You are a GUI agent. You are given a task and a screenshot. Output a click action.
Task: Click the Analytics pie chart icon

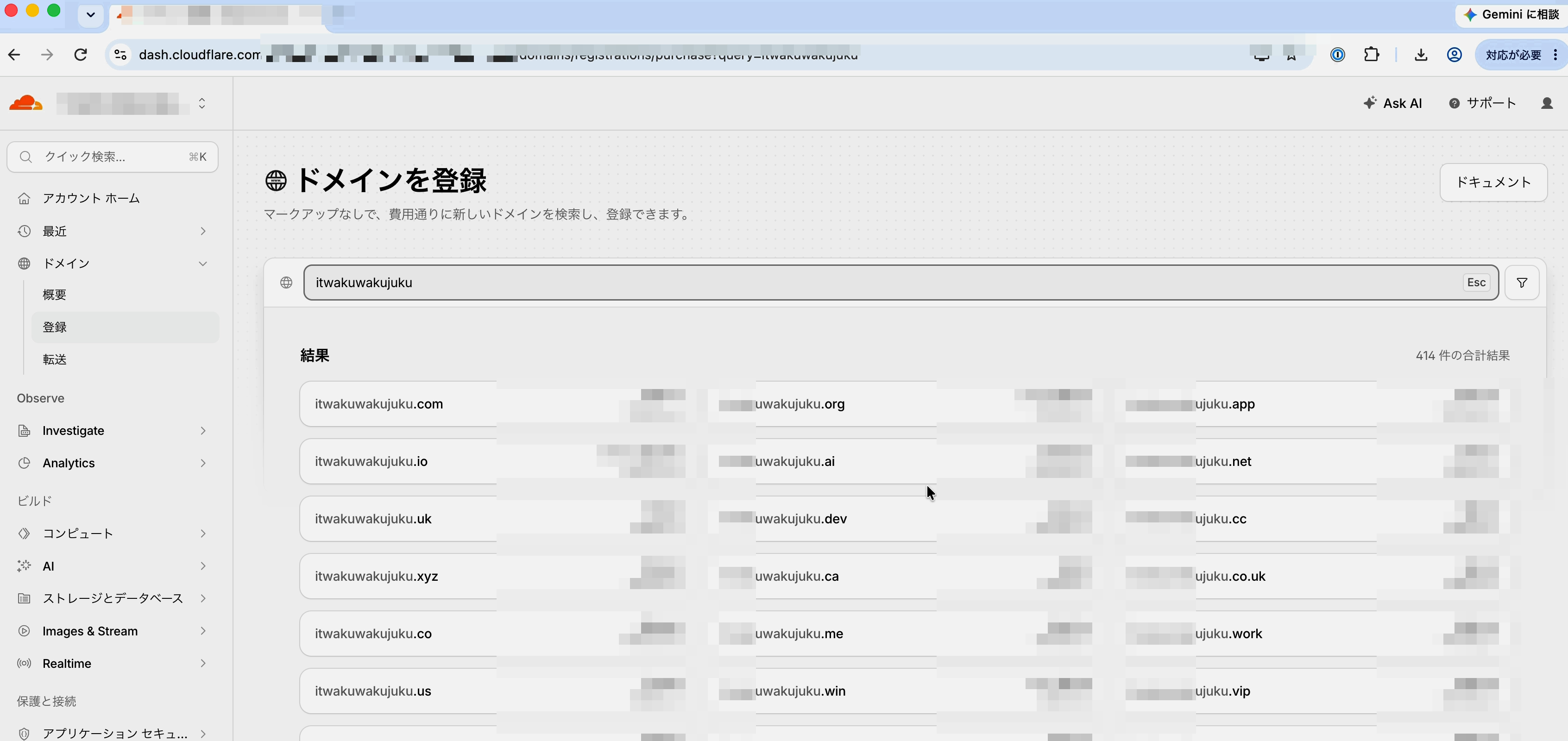[25, 463]
